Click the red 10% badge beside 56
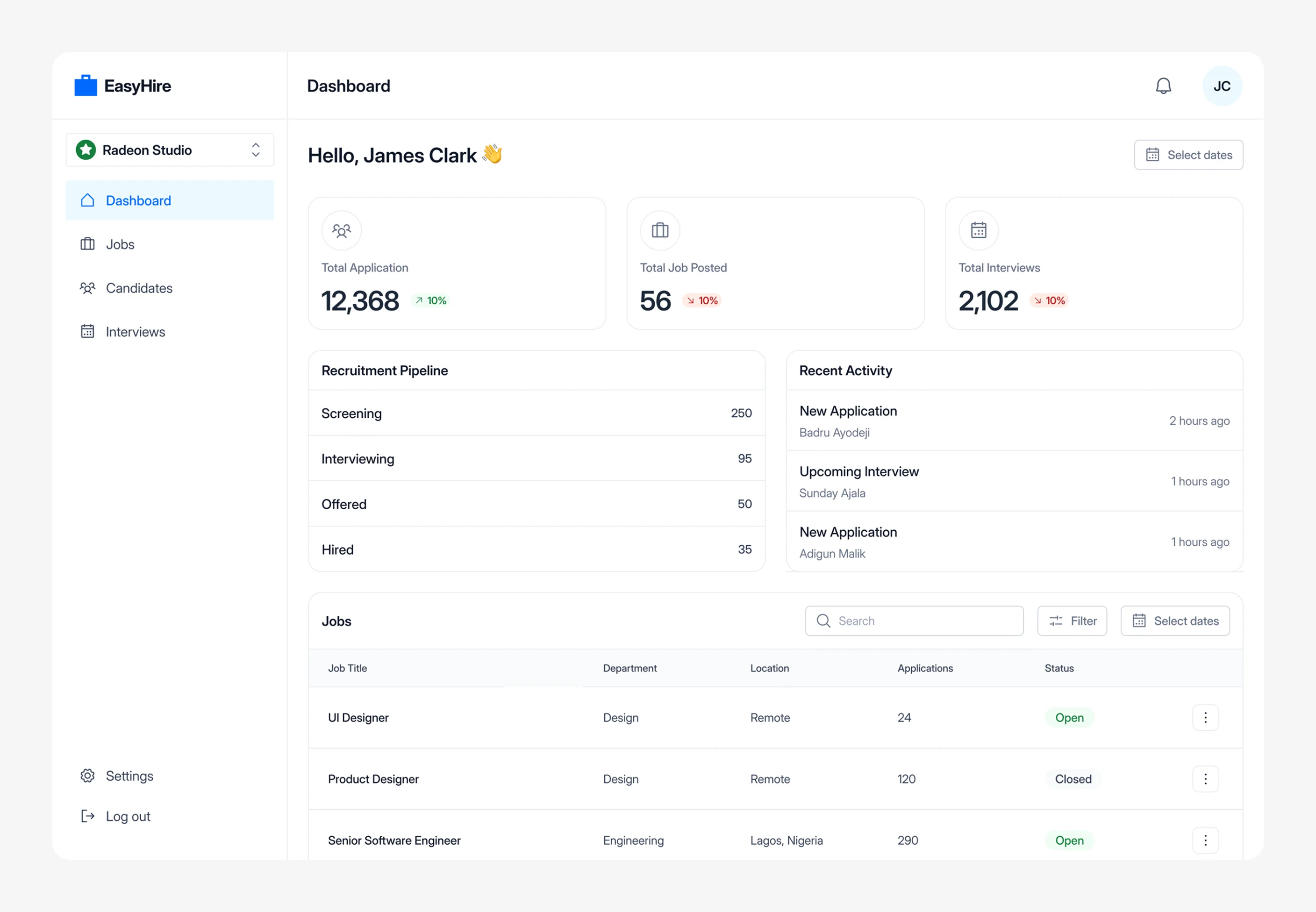This screenshot has height=912, width=1316. [x=702, y=300]
